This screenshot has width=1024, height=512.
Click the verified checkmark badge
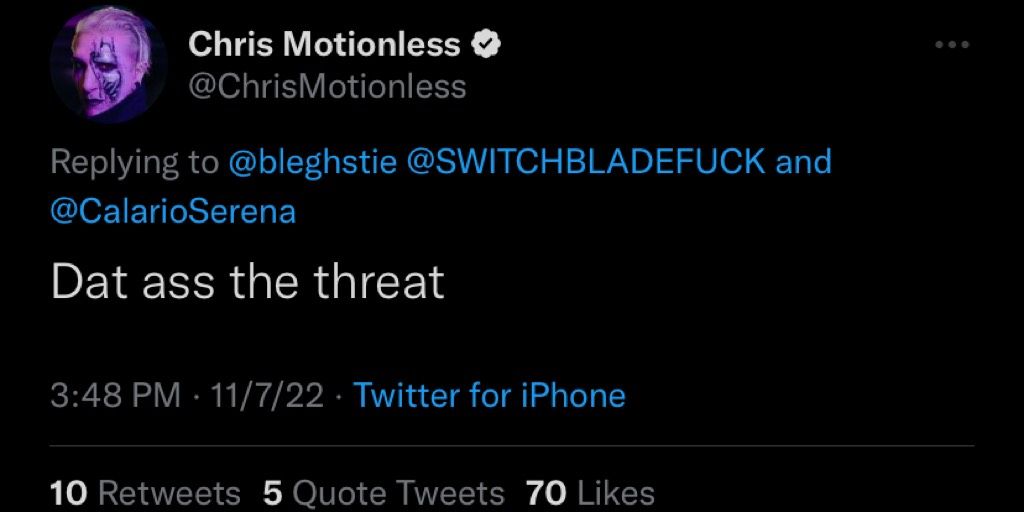click(485, 45)
